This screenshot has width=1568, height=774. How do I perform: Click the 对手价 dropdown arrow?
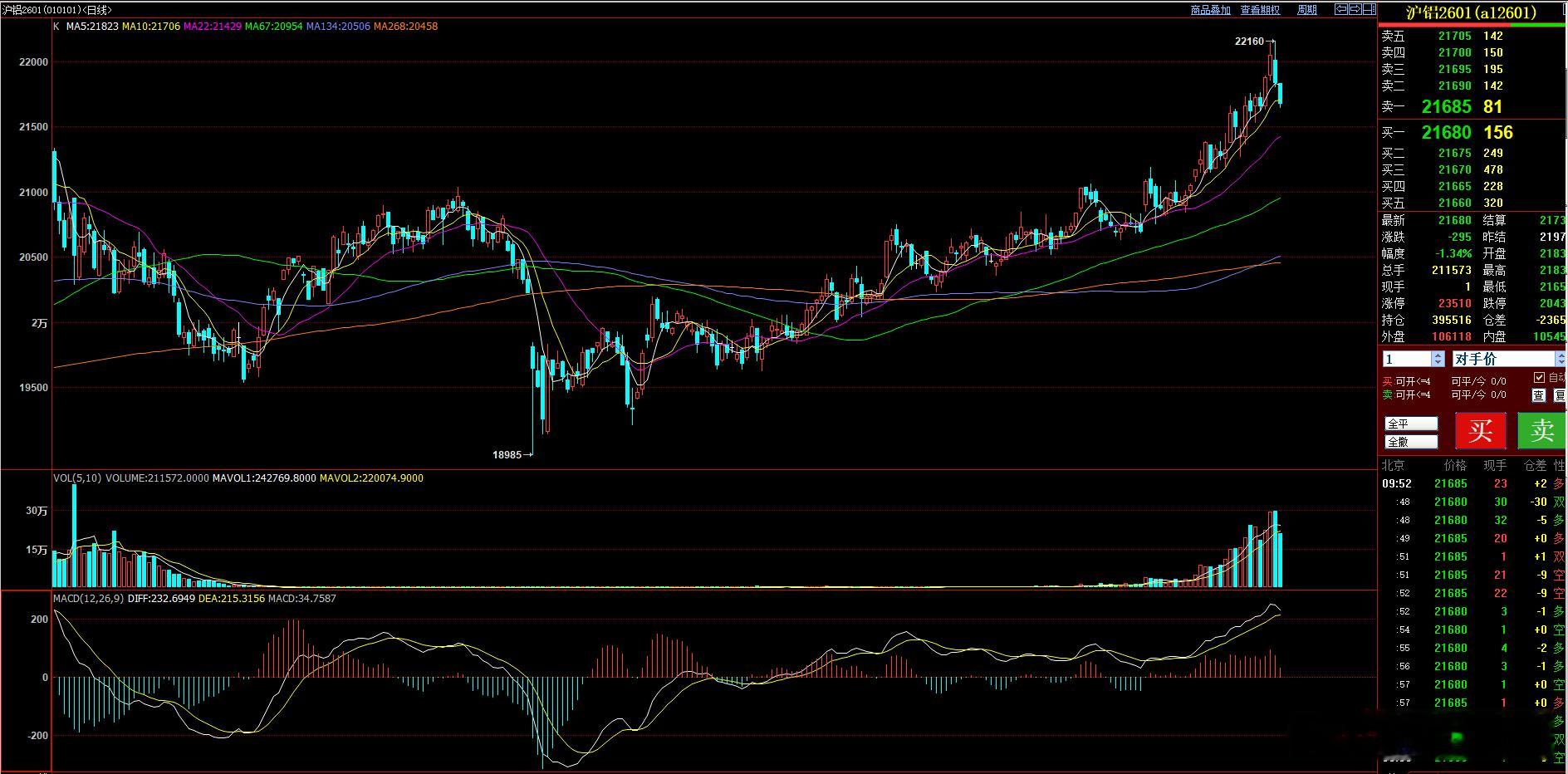[1561, 359]
